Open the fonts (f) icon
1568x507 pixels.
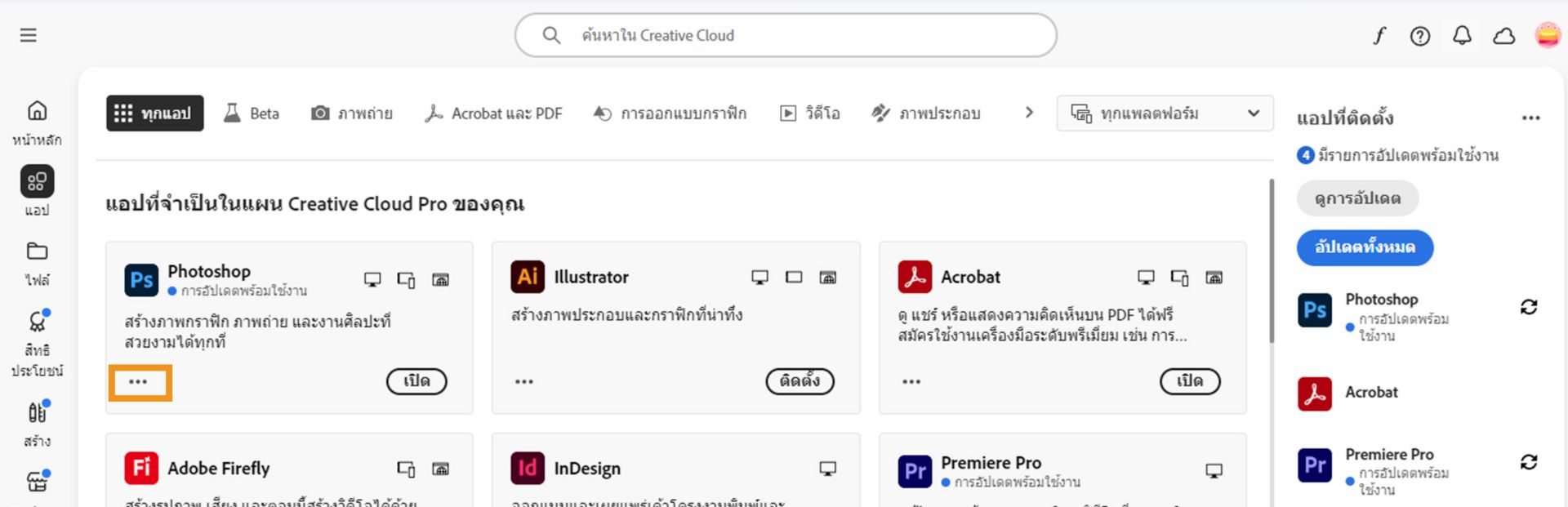coord(1379,35)
